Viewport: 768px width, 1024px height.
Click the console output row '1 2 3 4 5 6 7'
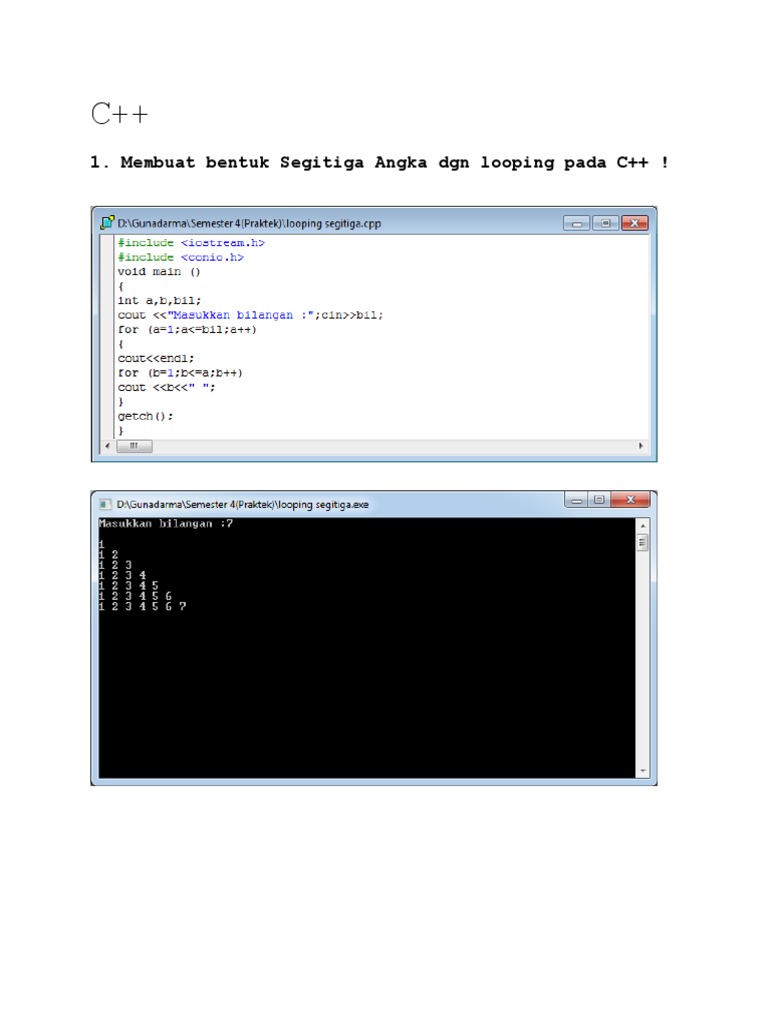[142, 607]
